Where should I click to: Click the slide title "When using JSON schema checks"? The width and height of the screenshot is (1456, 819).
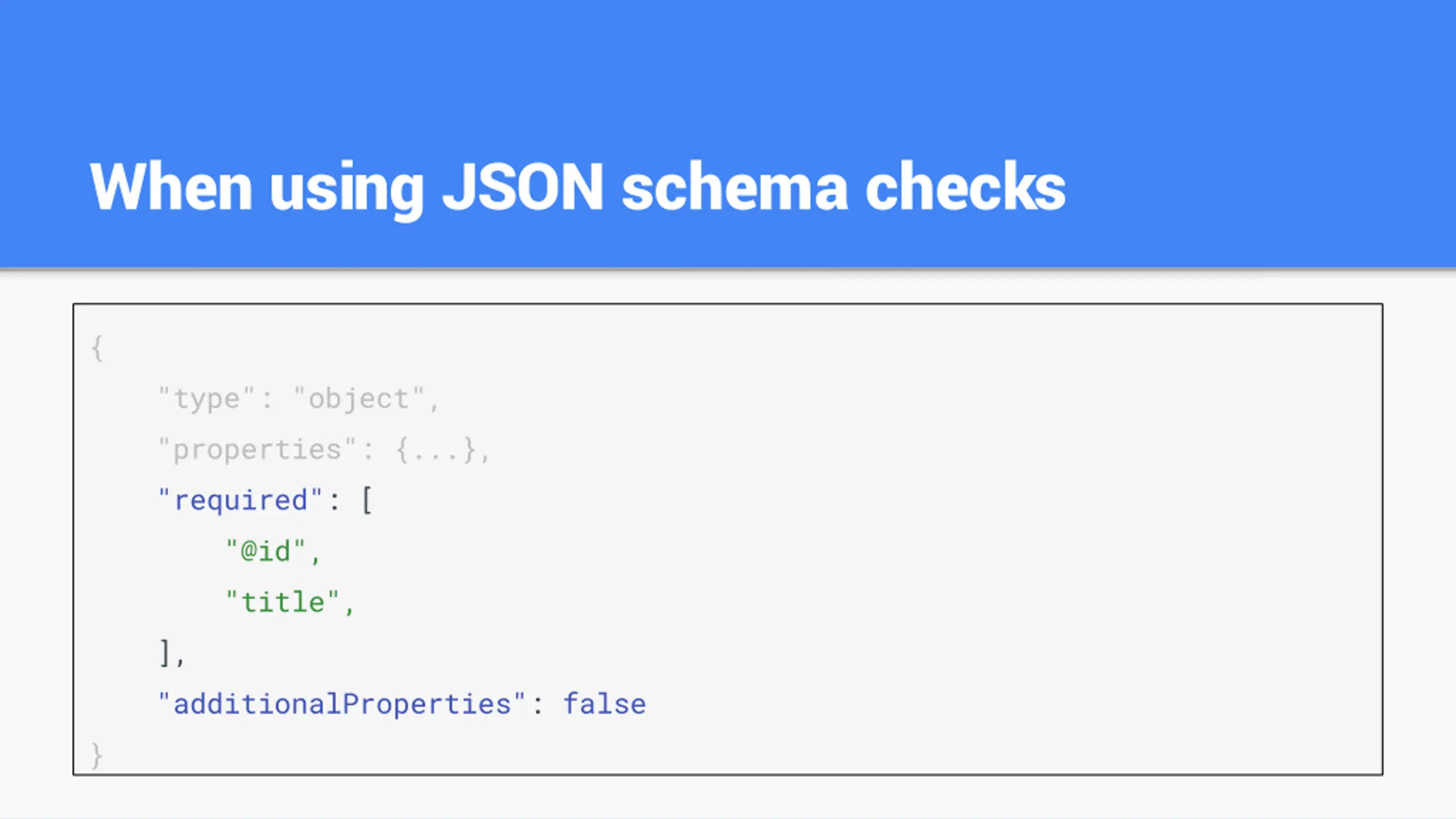click(578, 188)
